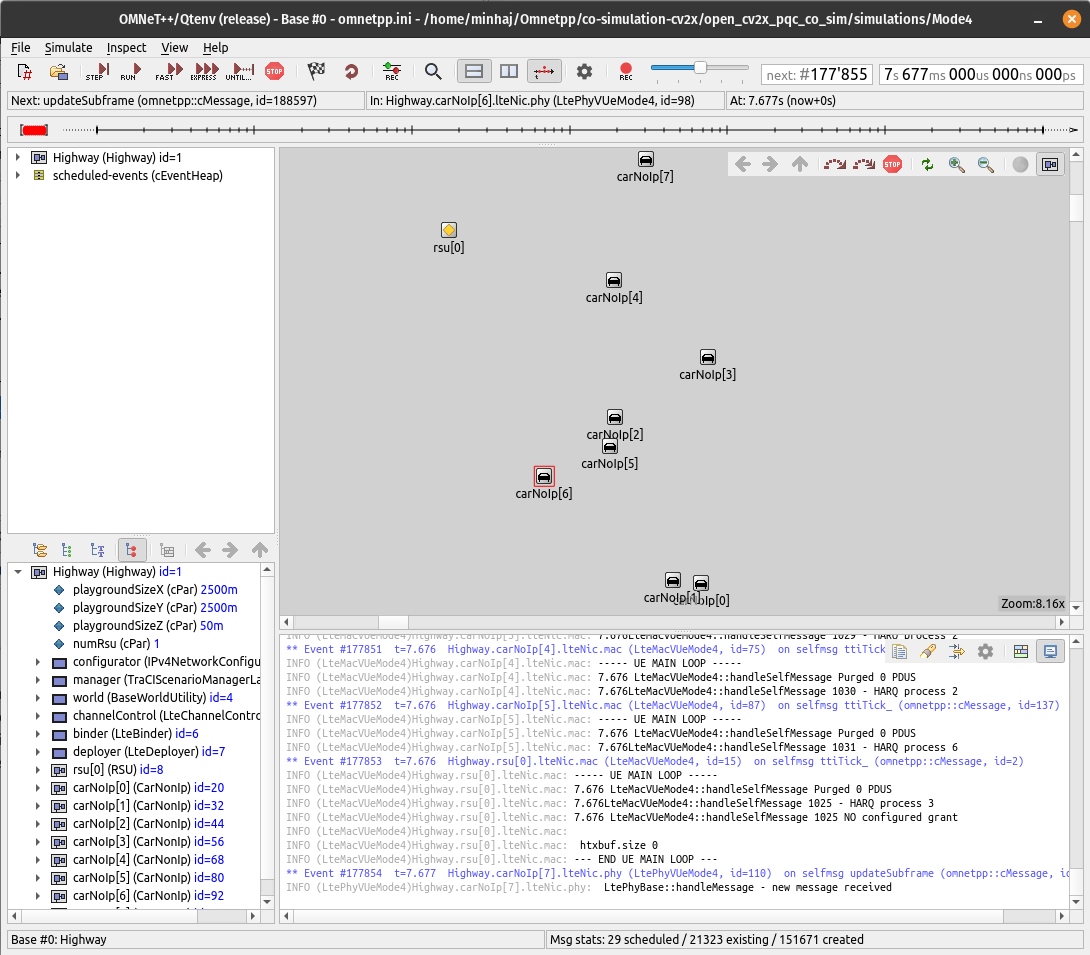Screen dimensions: 1090x955
Task: Click the STEP simulation button
Action: pos(96,71)
